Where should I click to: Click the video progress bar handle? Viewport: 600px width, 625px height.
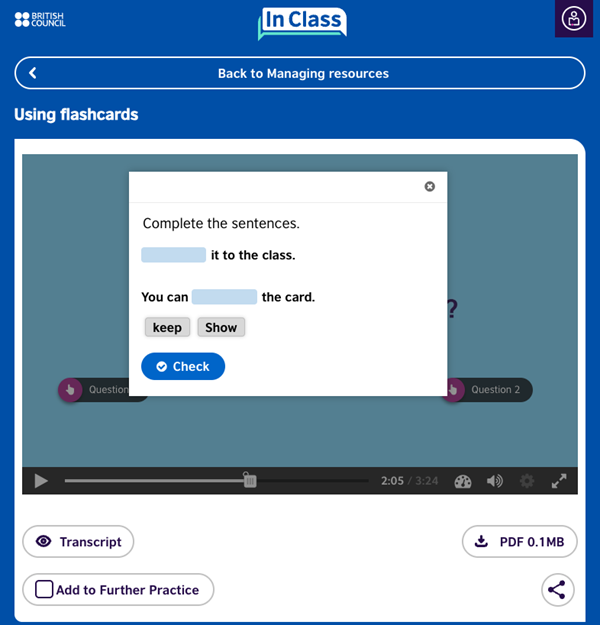pyautogui.click(x=250, y=481)
